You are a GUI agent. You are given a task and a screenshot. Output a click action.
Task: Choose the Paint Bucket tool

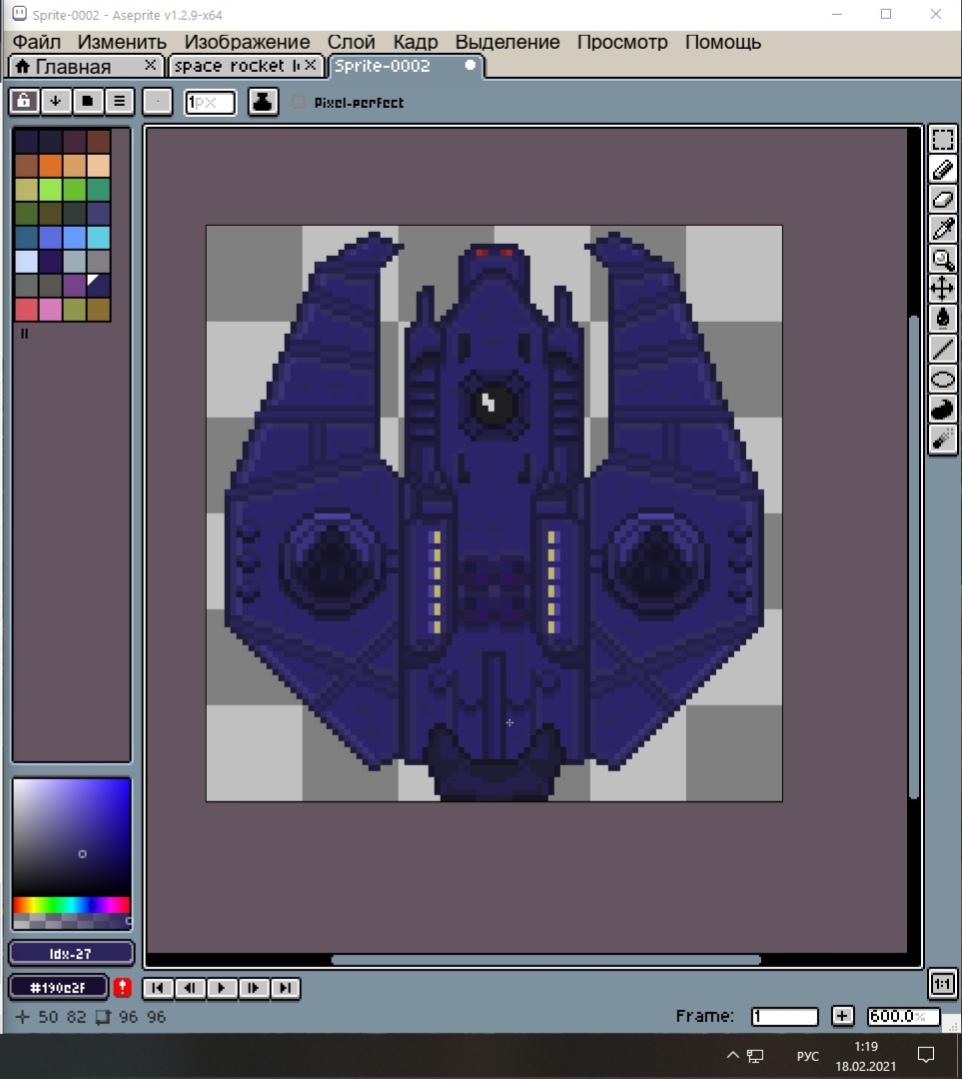click(943, 319)
